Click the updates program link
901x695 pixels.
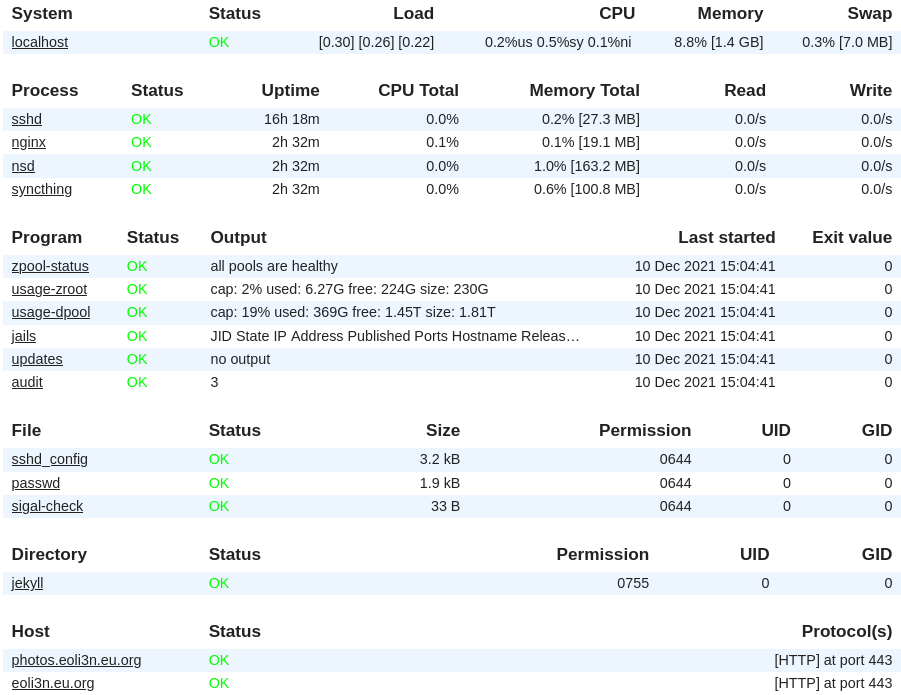point(37,359)
